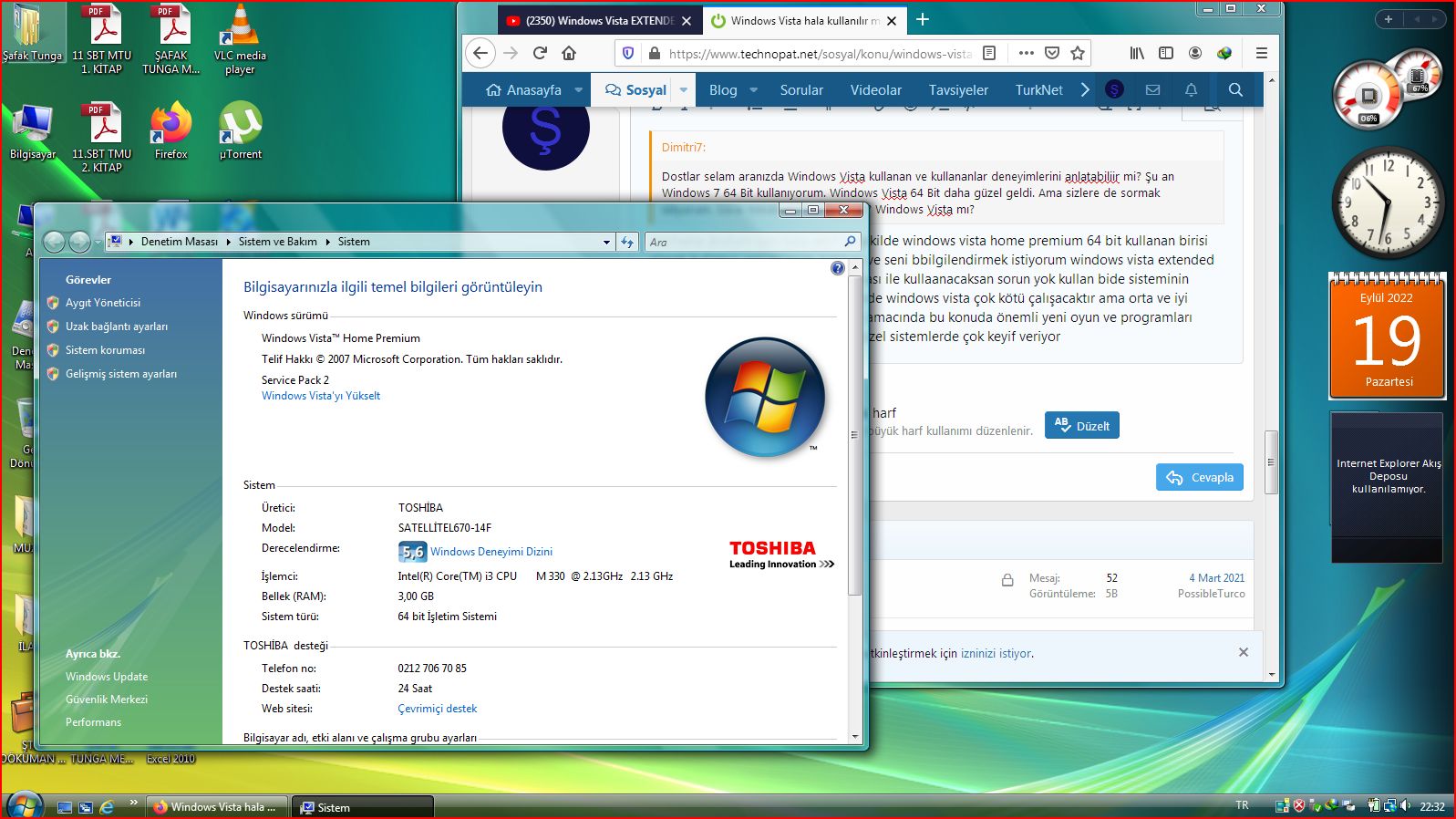Open the Performans link
1456x819 pixels.
(93, 722)
